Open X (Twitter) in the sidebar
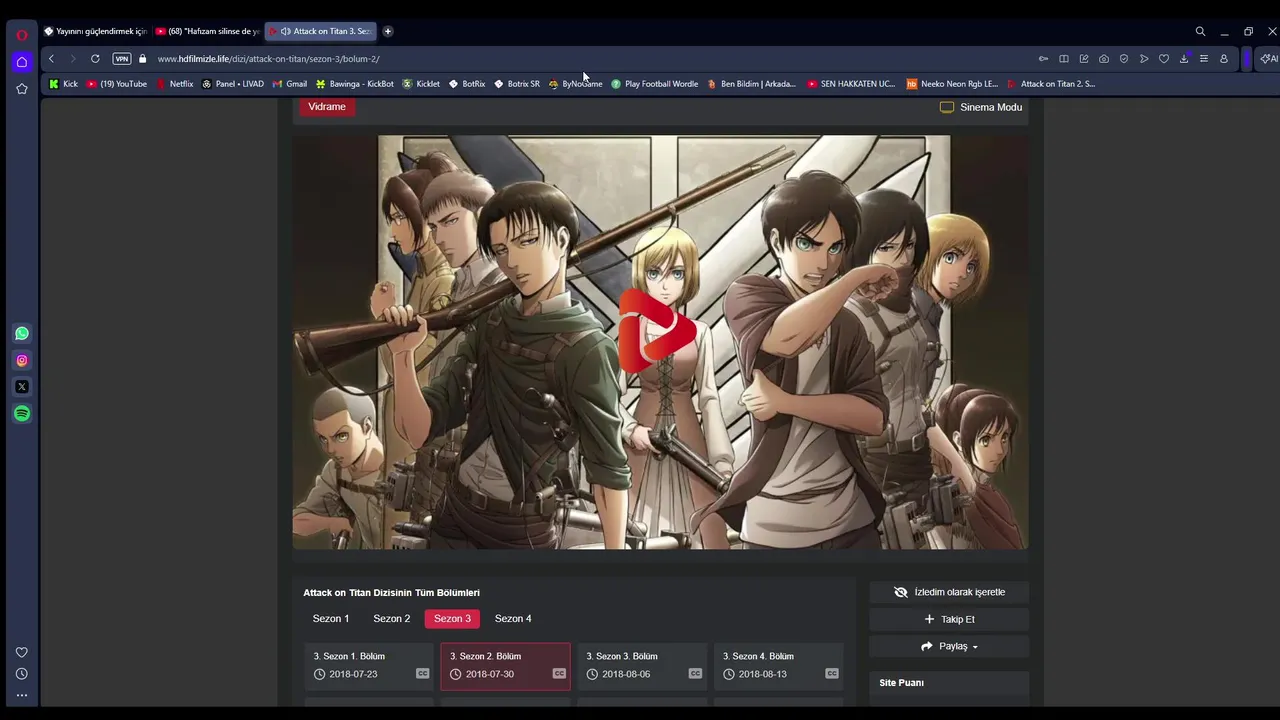Viewport: 1280px width, 720px height. pos(22,387)
